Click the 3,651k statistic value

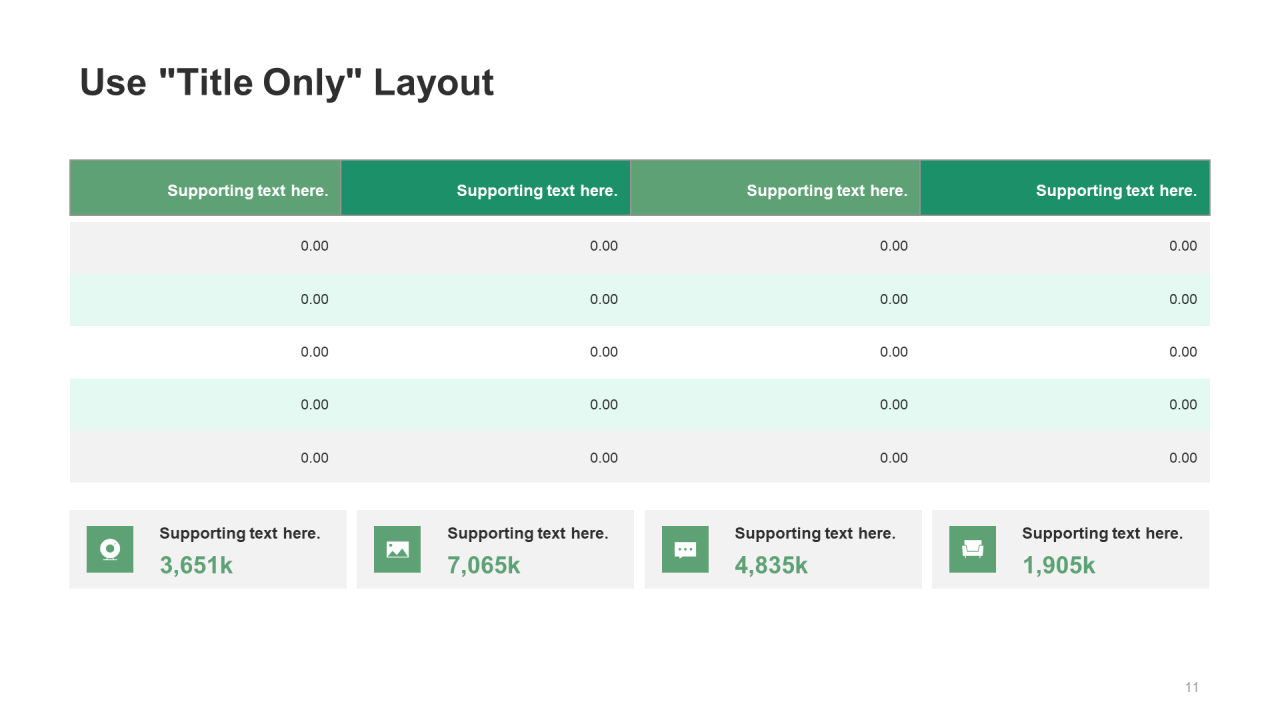click(196, 565)
